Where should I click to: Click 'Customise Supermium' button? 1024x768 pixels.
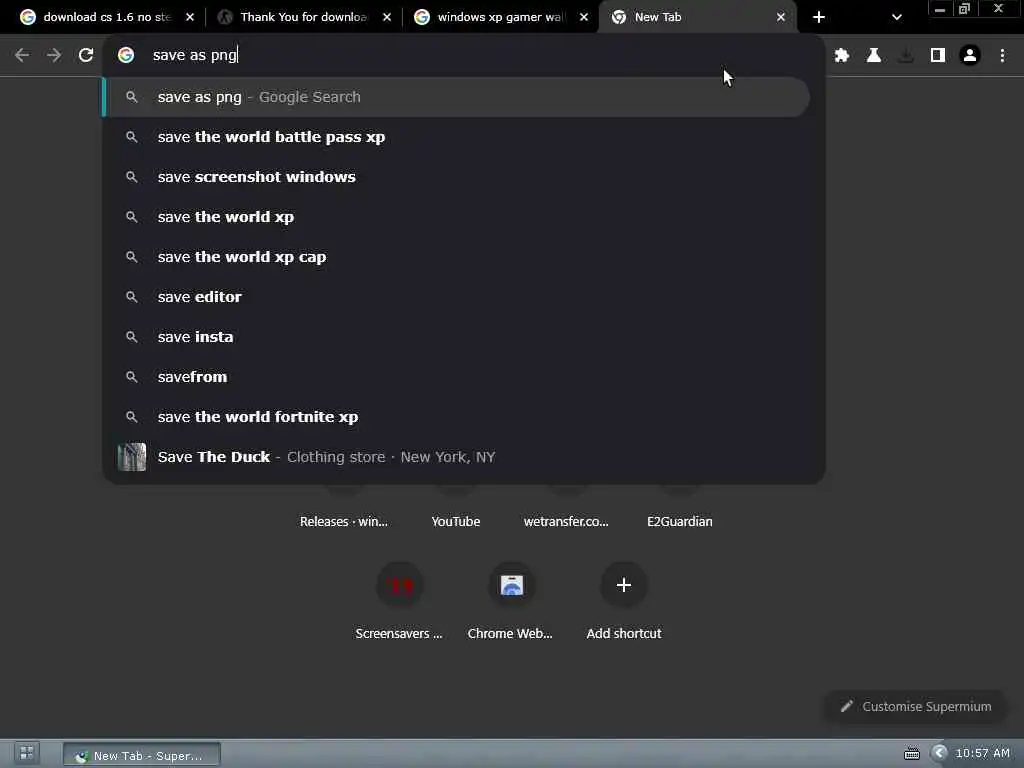click(x=916, y=707)
